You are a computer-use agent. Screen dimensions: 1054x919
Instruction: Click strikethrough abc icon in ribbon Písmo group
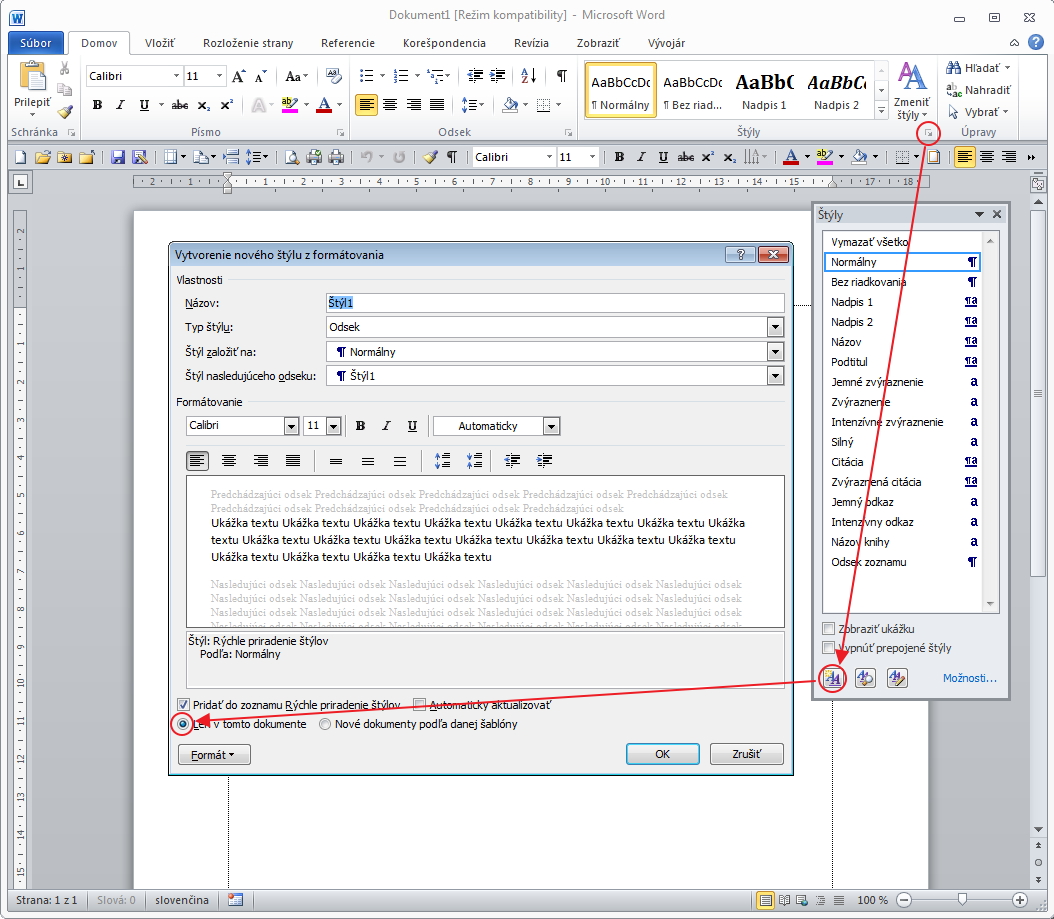point(179,105)
